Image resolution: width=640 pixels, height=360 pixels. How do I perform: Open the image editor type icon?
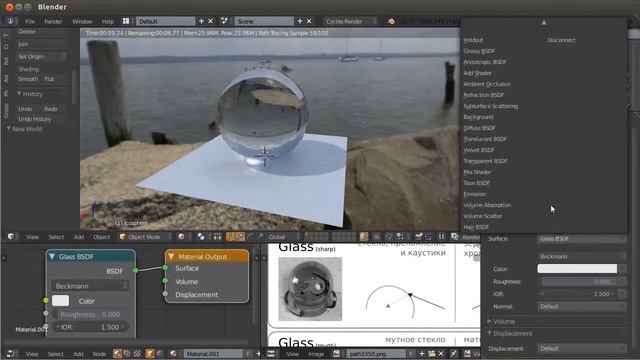271,353
